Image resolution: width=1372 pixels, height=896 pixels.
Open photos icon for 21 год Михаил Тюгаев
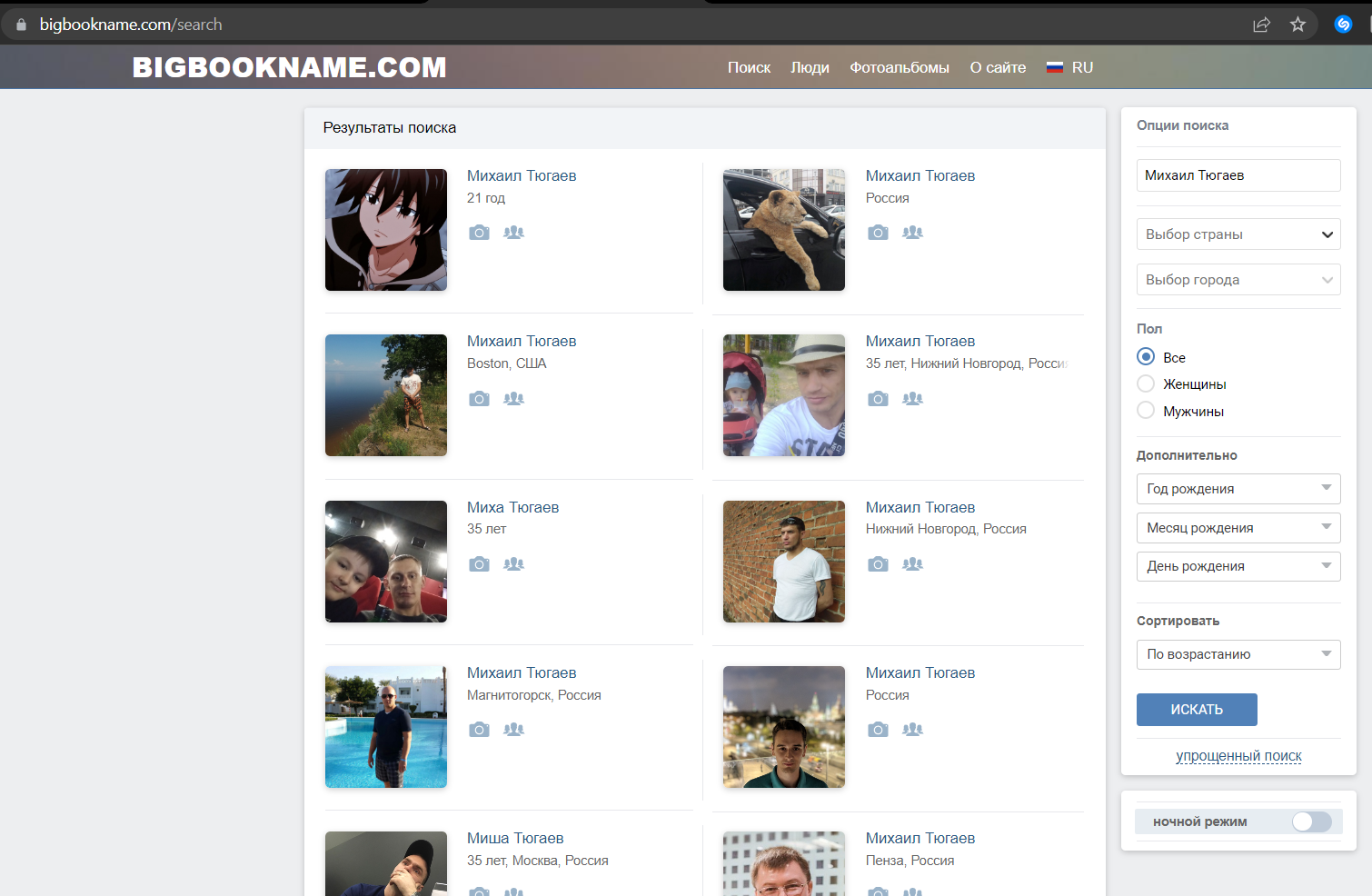pyautogui.click(x=479, y=233)
